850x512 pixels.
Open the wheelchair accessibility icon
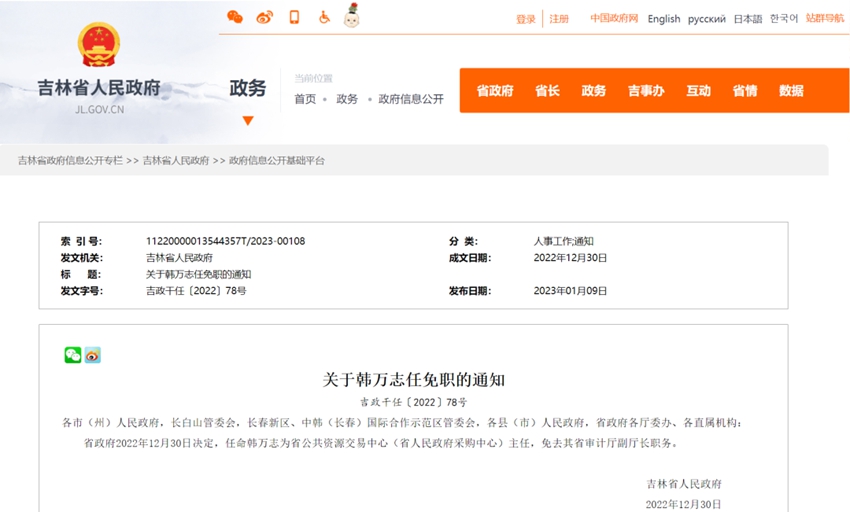coord(324,17)
